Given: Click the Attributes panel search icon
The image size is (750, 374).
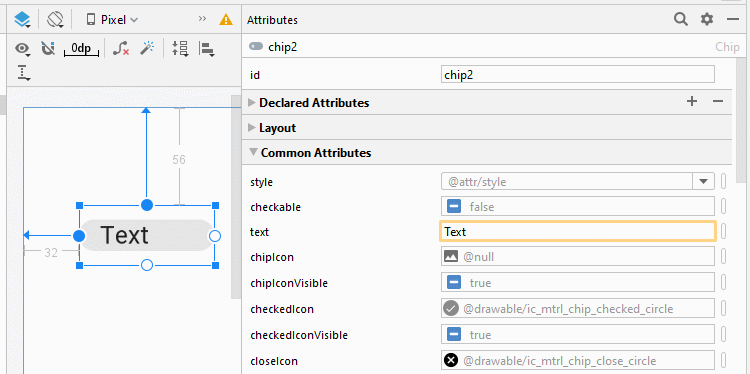Looking at the screenshot, I should point(681,19).
